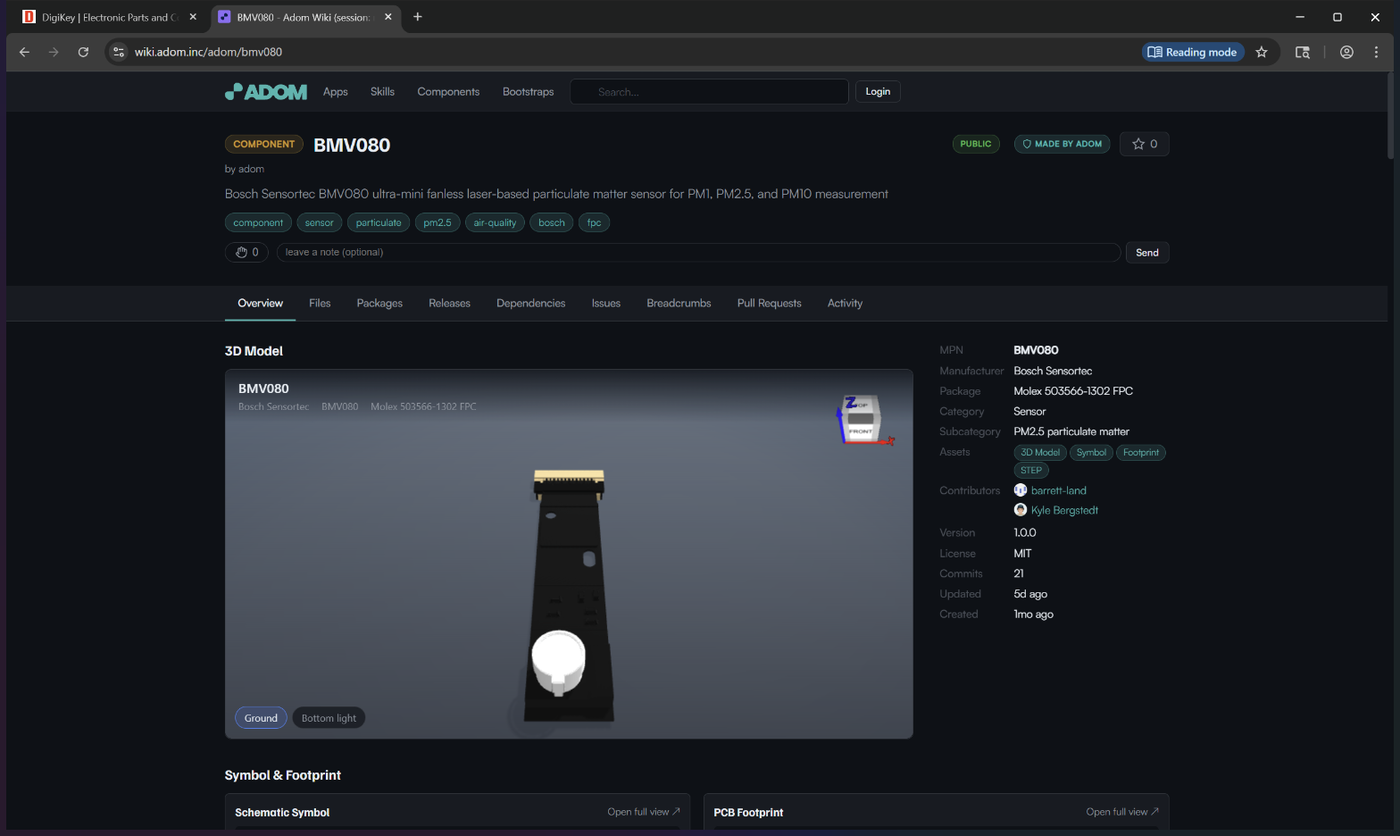
Task: Open the Pull Requests tab
Action: click(x=769, y=303)
